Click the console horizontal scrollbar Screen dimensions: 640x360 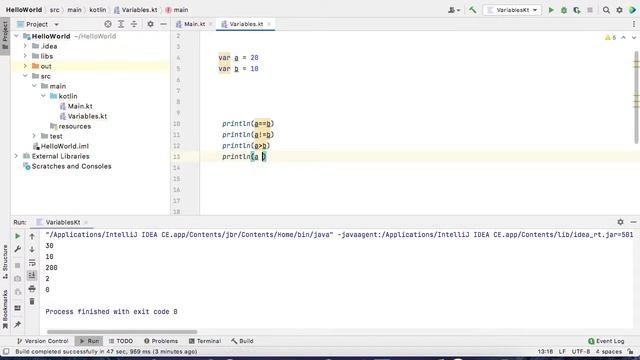122,332
